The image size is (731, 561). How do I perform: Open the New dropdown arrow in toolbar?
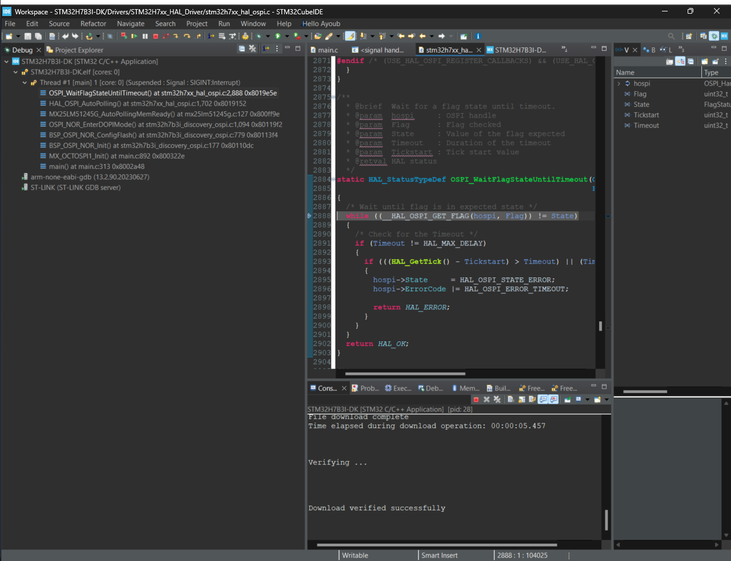click(x=18, y=36)
